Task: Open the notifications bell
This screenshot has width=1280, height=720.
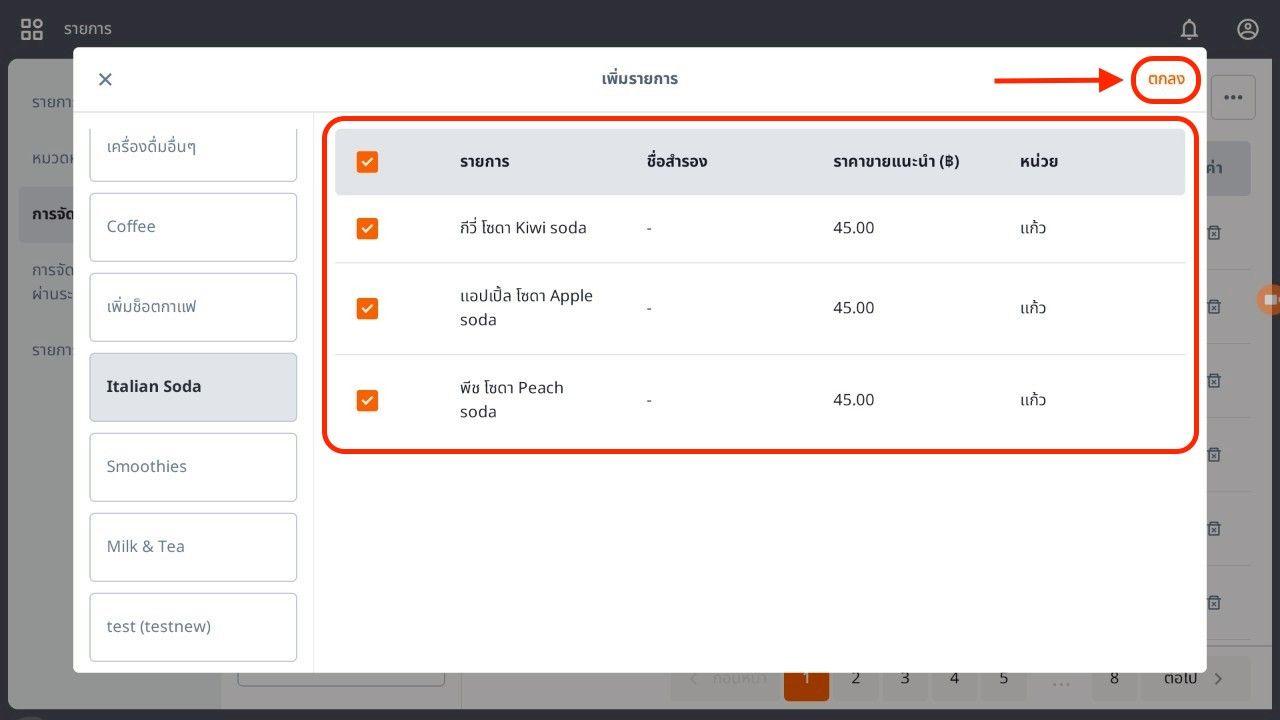Action: coord(1189,29)
